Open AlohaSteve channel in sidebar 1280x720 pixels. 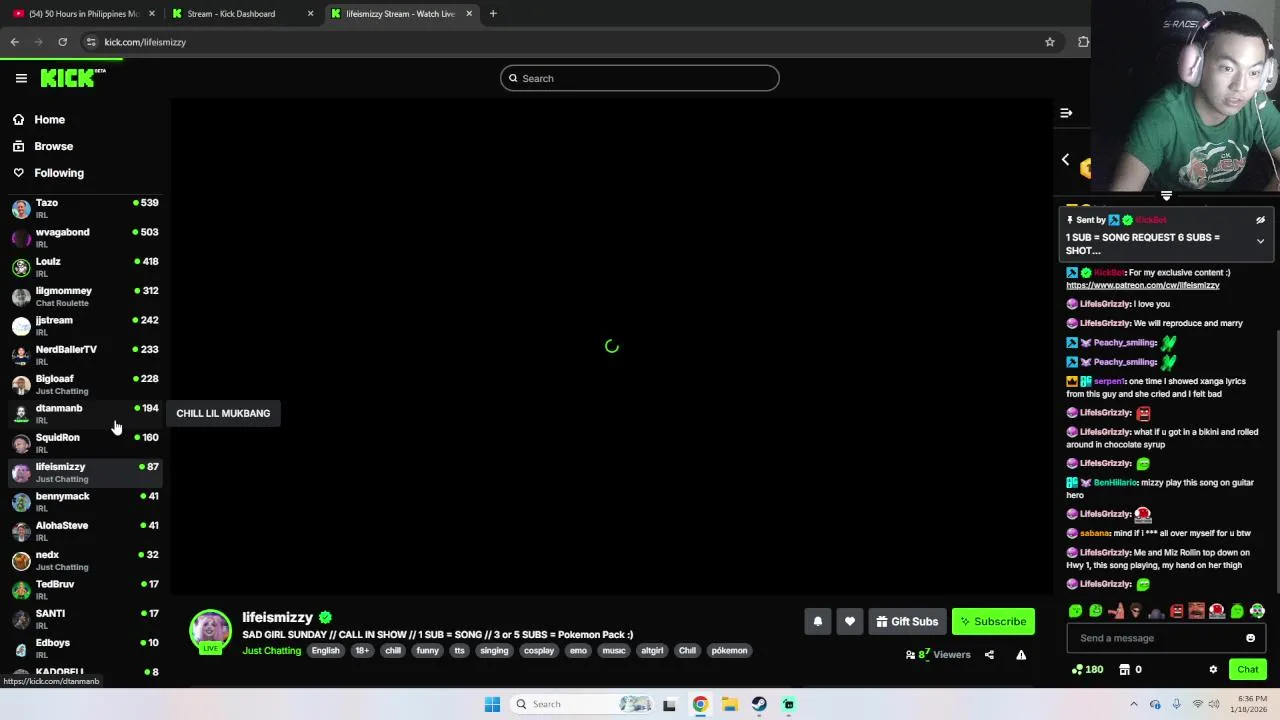(85, 531)
